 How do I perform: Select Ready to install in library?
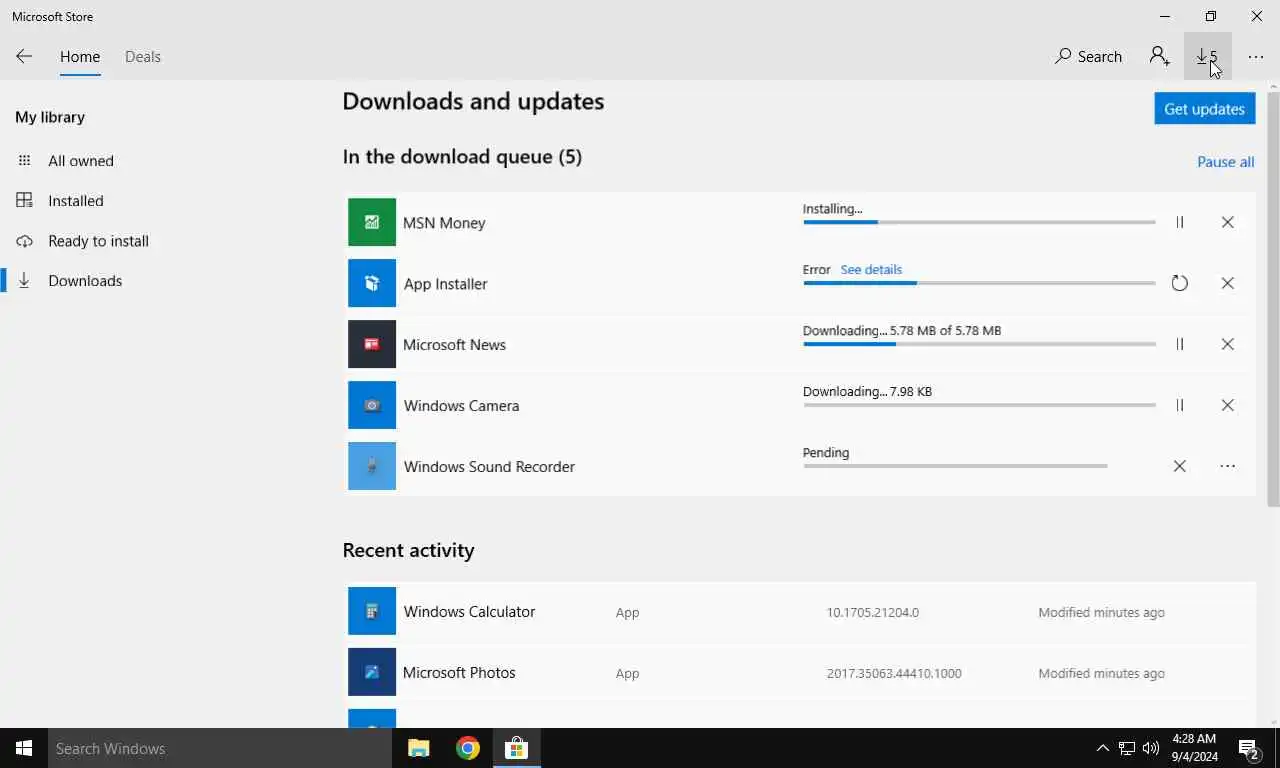click(98, 241)
